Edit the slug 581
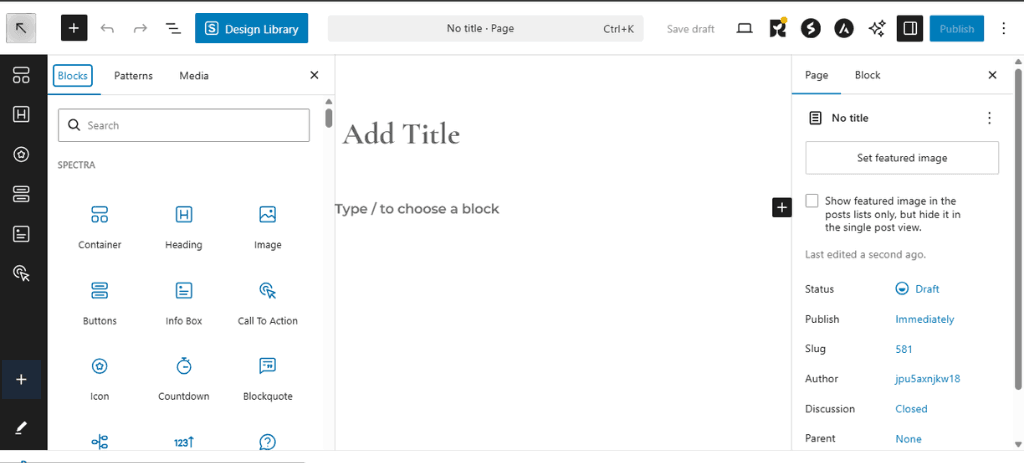1024x463 pixels. (x=903, y=349)
